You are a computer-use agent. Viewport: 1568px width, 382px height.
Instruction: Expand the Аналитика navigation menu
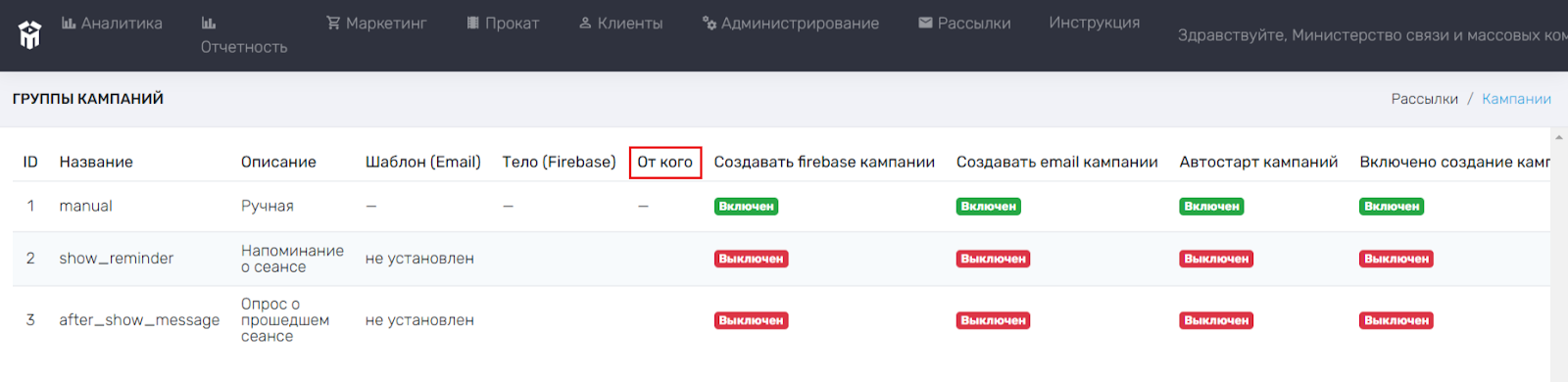[x=112, y=23]
